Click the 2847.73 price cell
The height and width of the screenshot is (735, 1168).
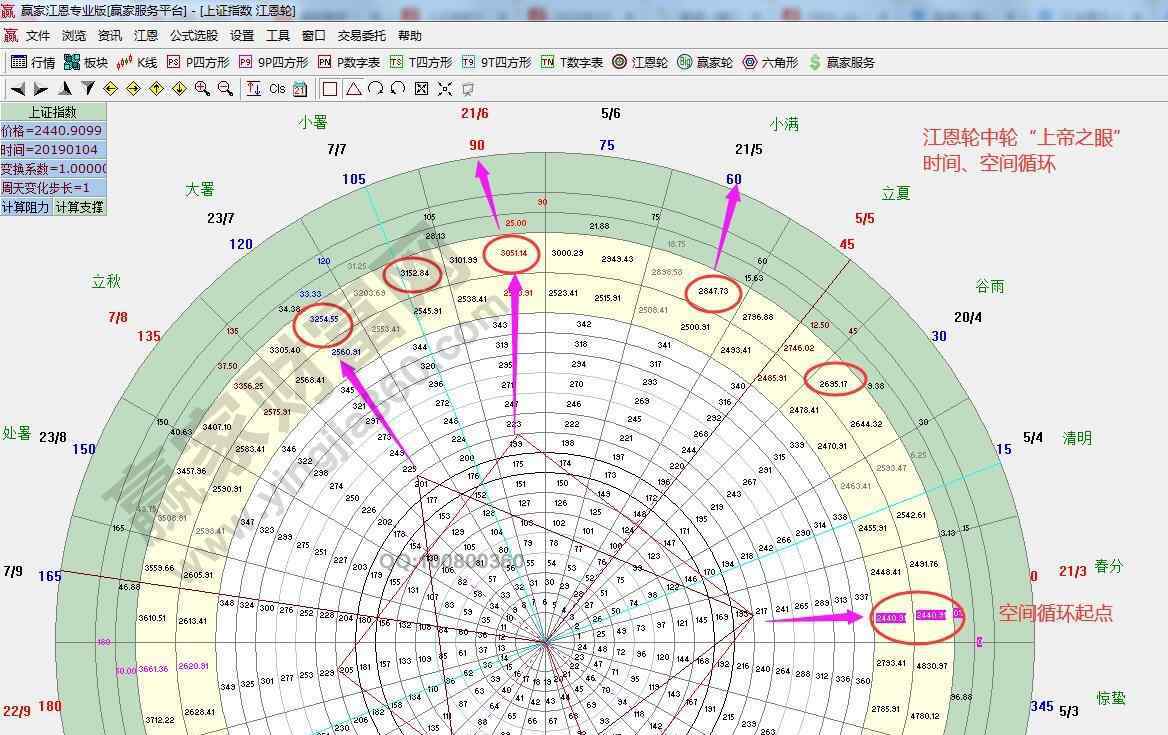click(x=713, y=291)
